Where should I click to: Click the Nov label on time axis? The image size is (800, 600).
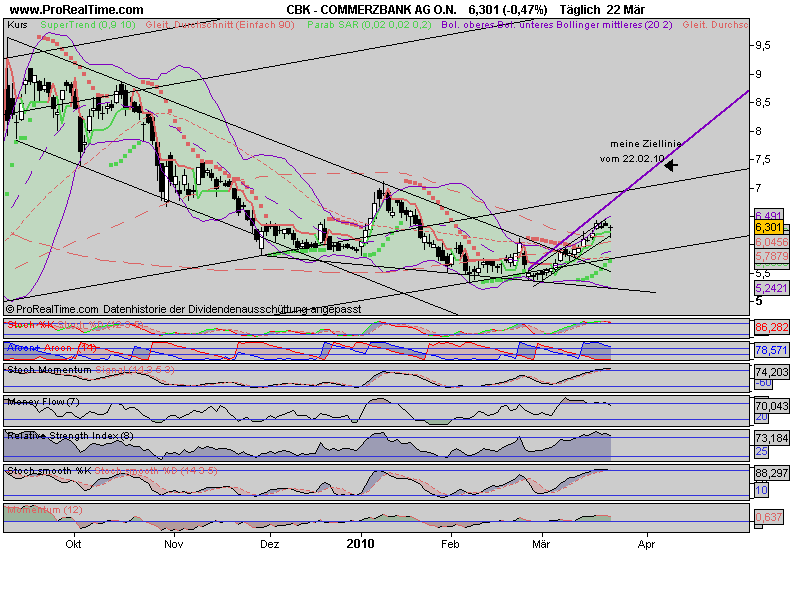point(173,544)
